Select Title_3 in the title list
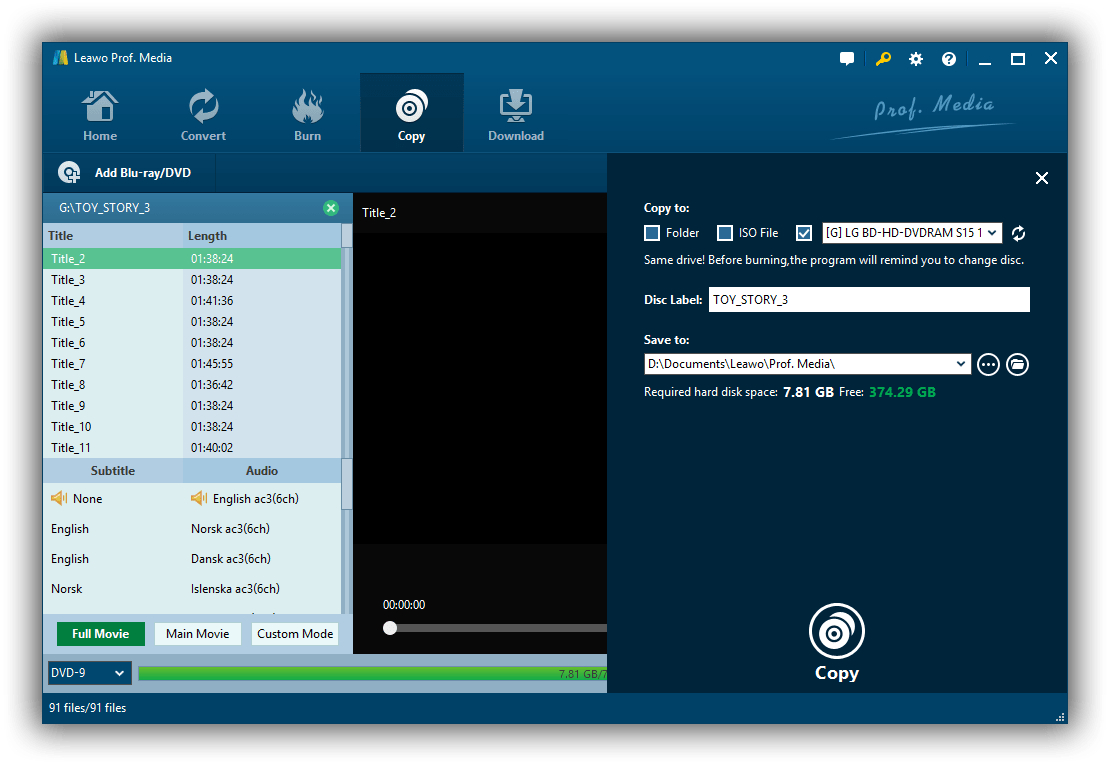This screenshot has width=1110, height=766. (192, 280)
